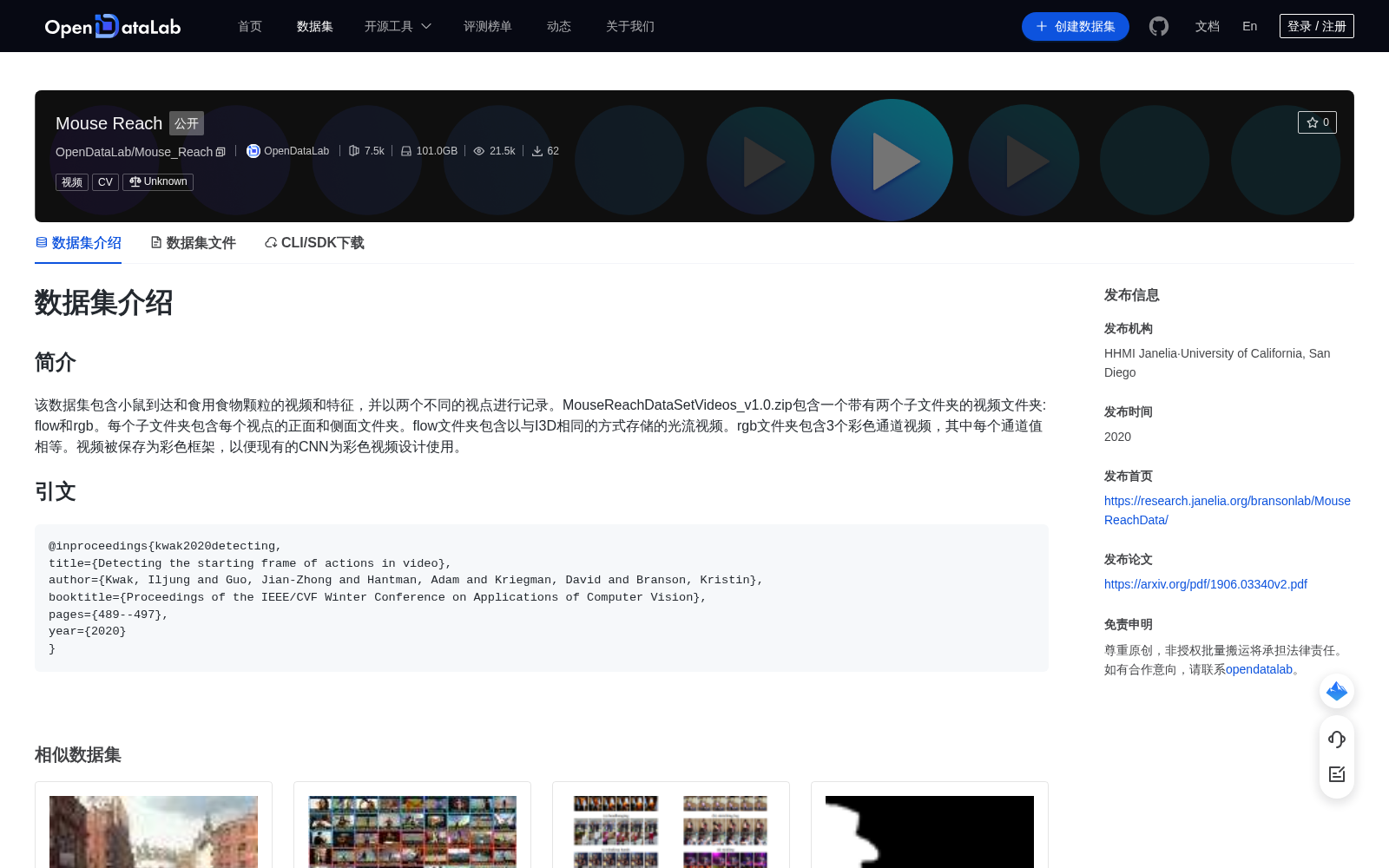Open 动态 in navigation bar
This screenshot has height=868, width=1389.
[x=559, y=26]
